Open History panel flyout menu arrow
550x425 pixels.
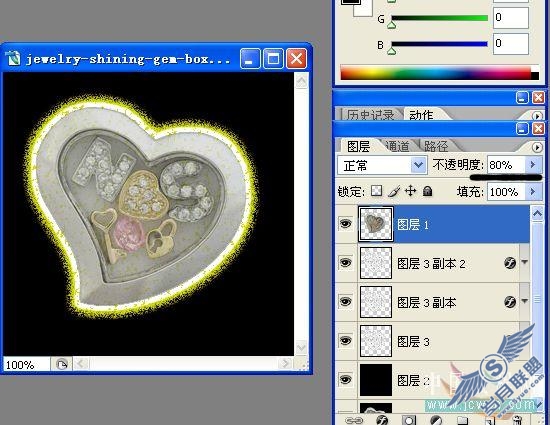(x=537, y=116)
